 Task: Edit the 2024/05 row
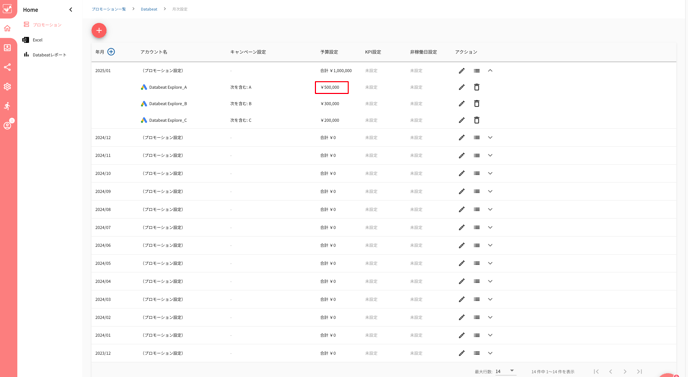pos(462,264)
